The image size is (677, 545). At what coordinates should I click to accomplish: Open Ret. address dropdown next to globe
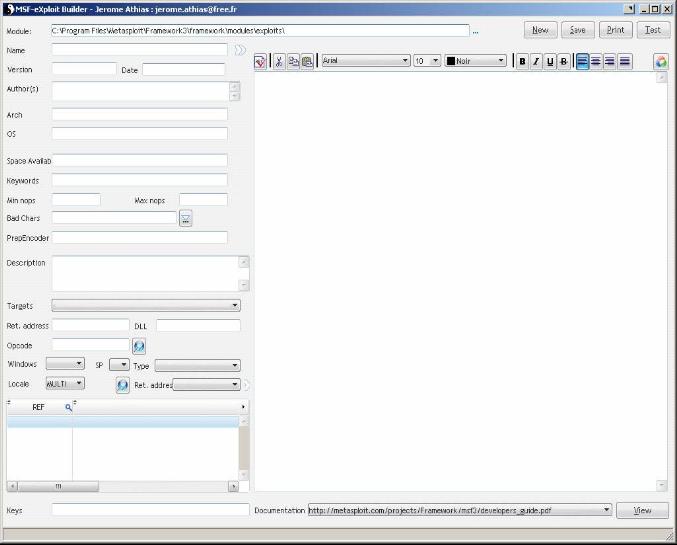[x=207, y=384]
